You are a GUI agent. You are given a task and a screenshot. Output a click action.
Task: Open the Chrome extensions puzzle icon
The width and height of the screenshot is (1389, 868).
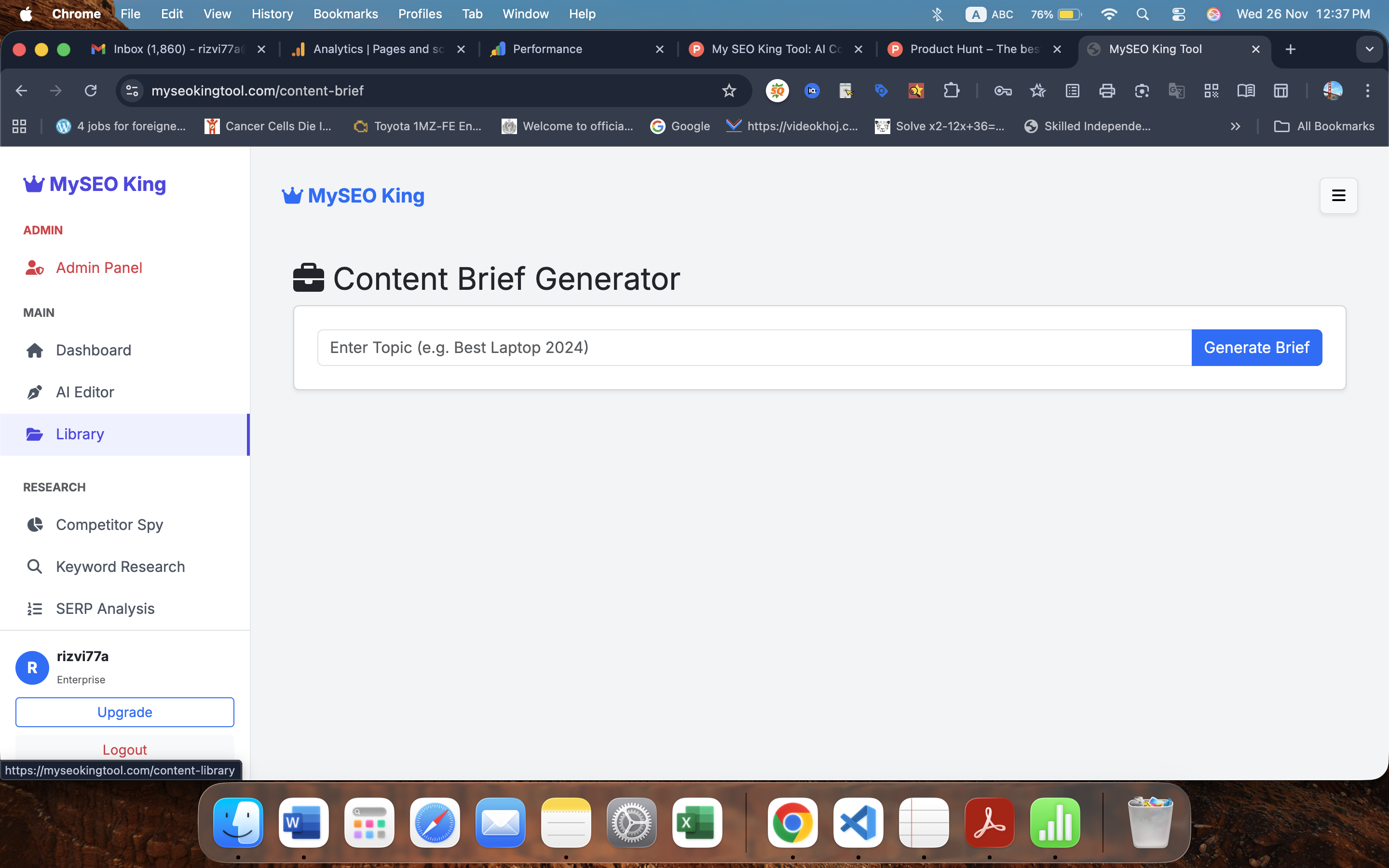(952, 91)
